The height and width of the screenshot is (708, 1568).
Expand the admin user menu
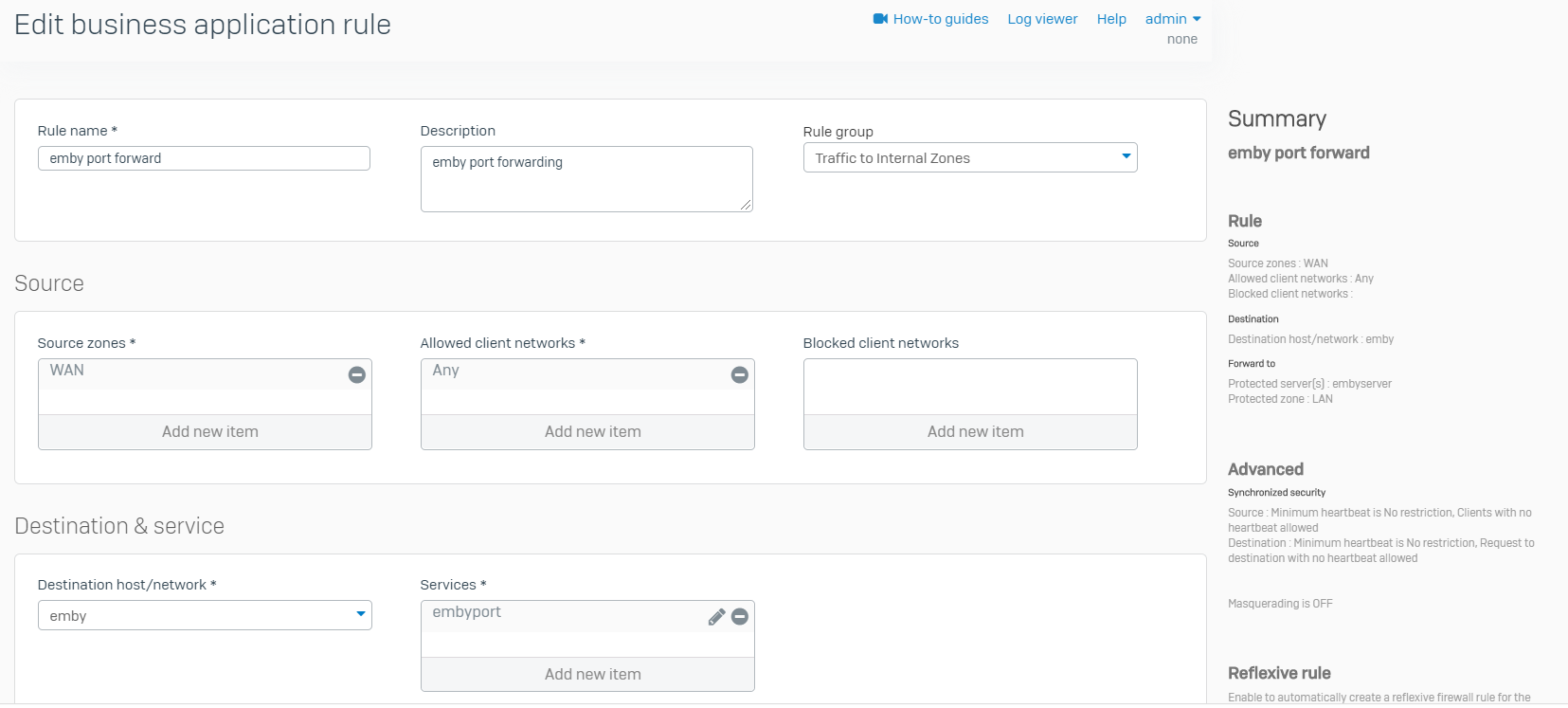(x=1173, y=19)
